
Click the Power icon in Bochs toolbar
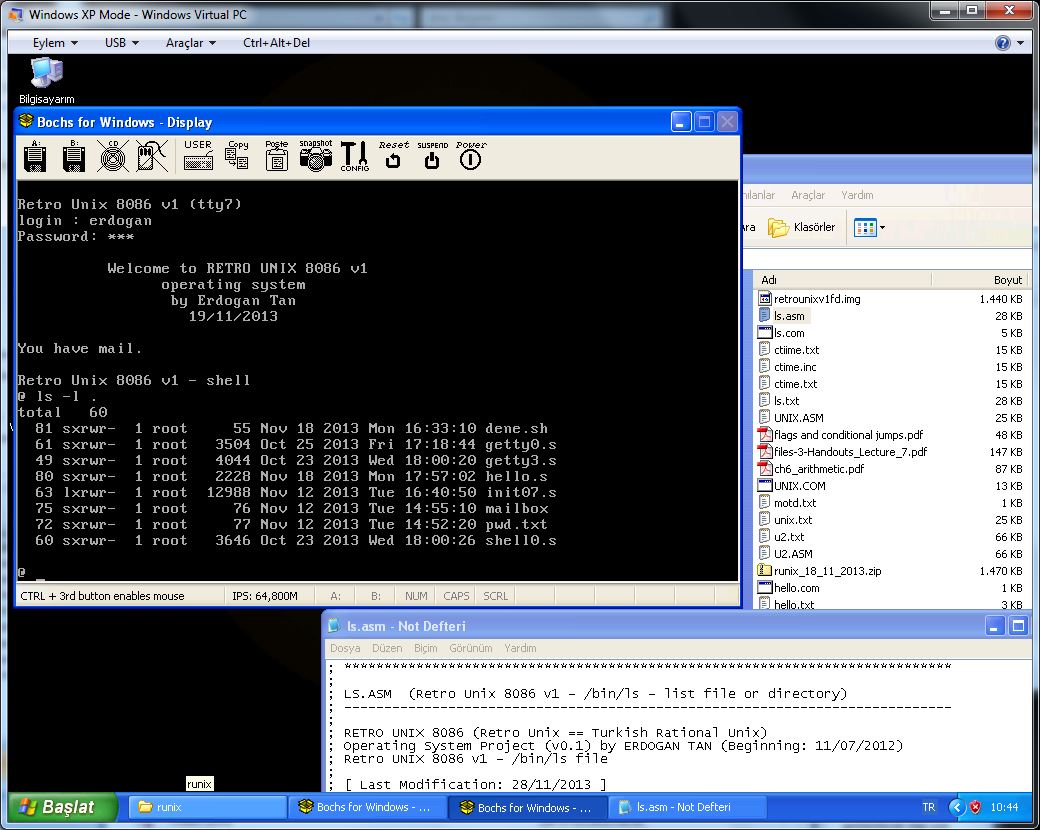click(x=471, y=155)
